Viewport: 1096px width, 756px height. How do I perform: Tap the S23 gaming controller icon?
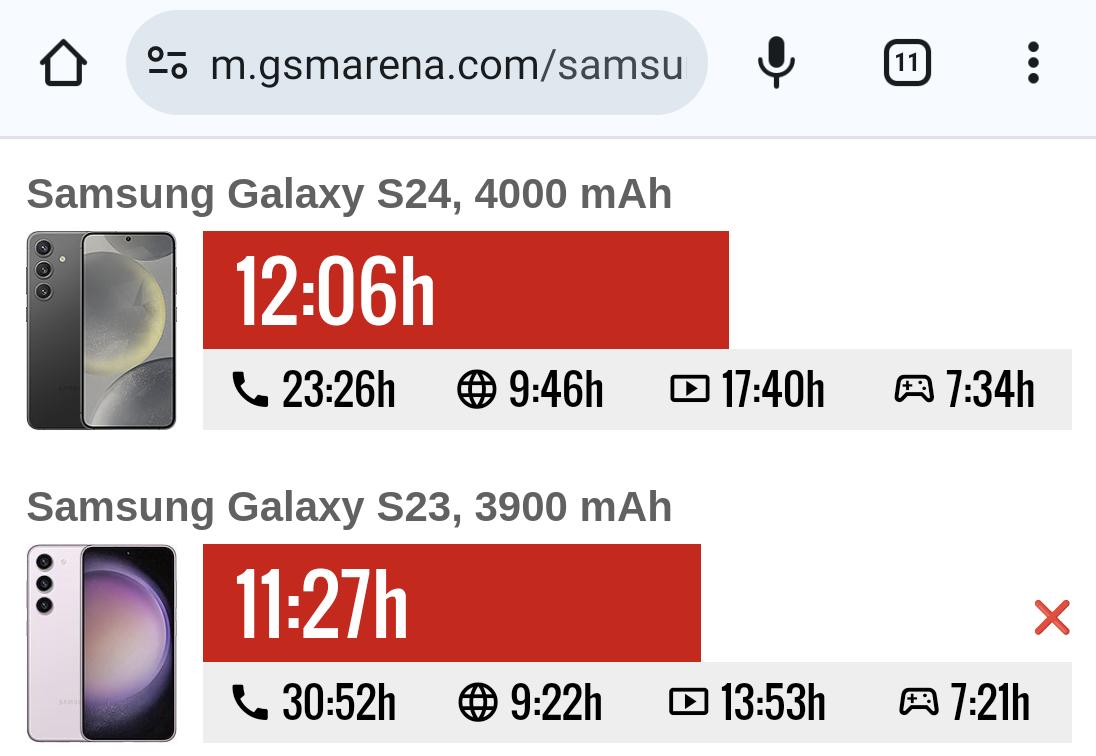pyautogui.click(x=919, y=702)
